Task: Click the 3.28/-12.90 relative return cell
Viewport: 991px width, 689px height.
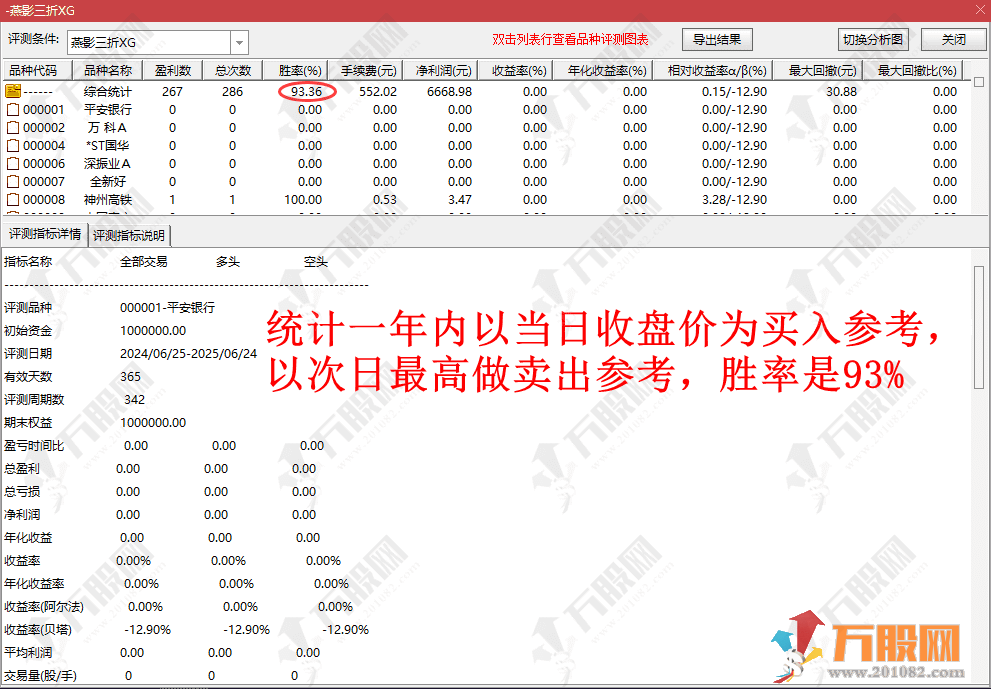Action: point(734,200)
